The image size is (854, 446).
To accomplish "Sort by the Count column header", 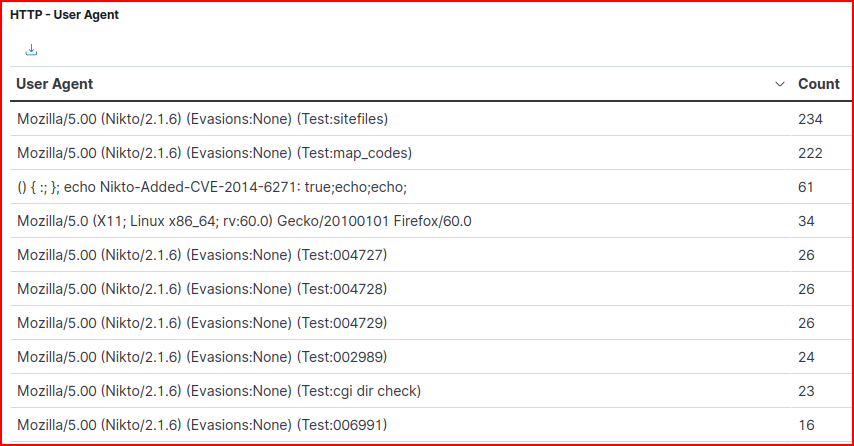I will pos(818,85).
